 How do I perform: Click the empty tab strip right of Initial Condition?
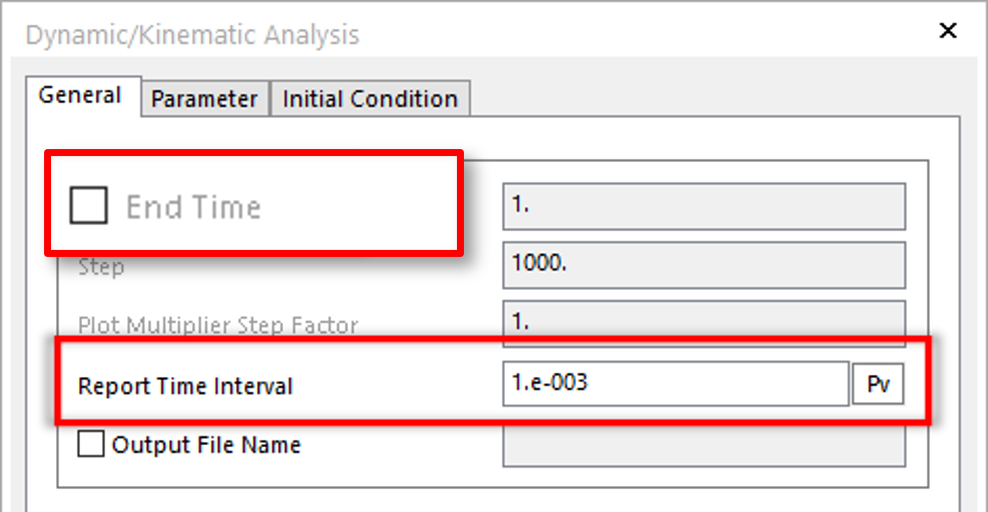700,99
